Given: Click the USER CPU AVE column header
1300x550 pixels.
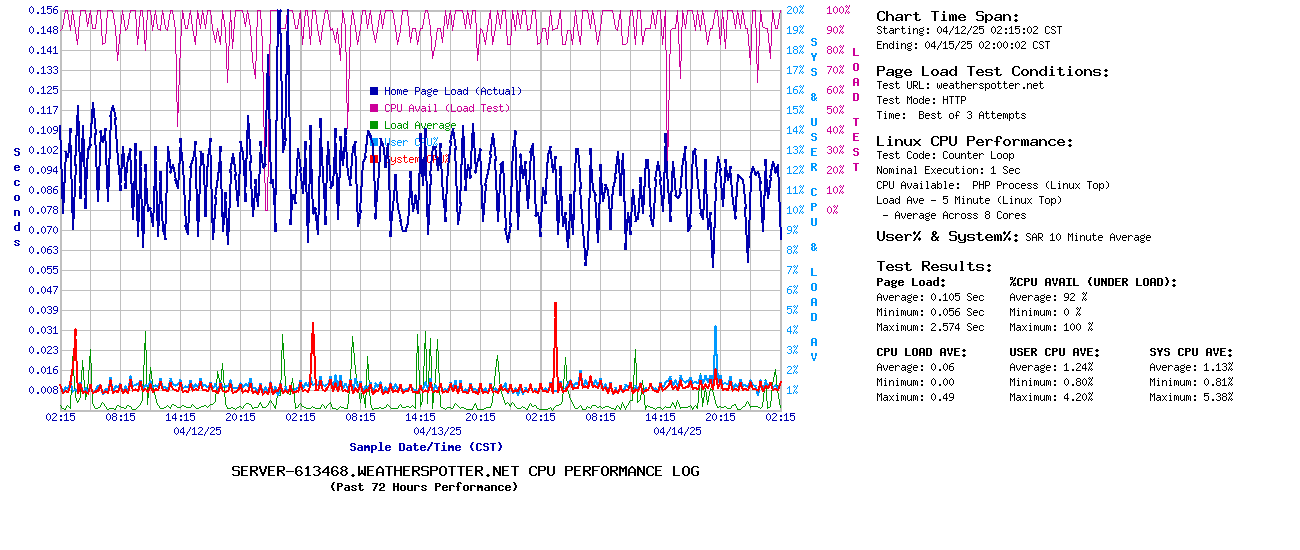Looking at the screenshot, I should 1054,352.
